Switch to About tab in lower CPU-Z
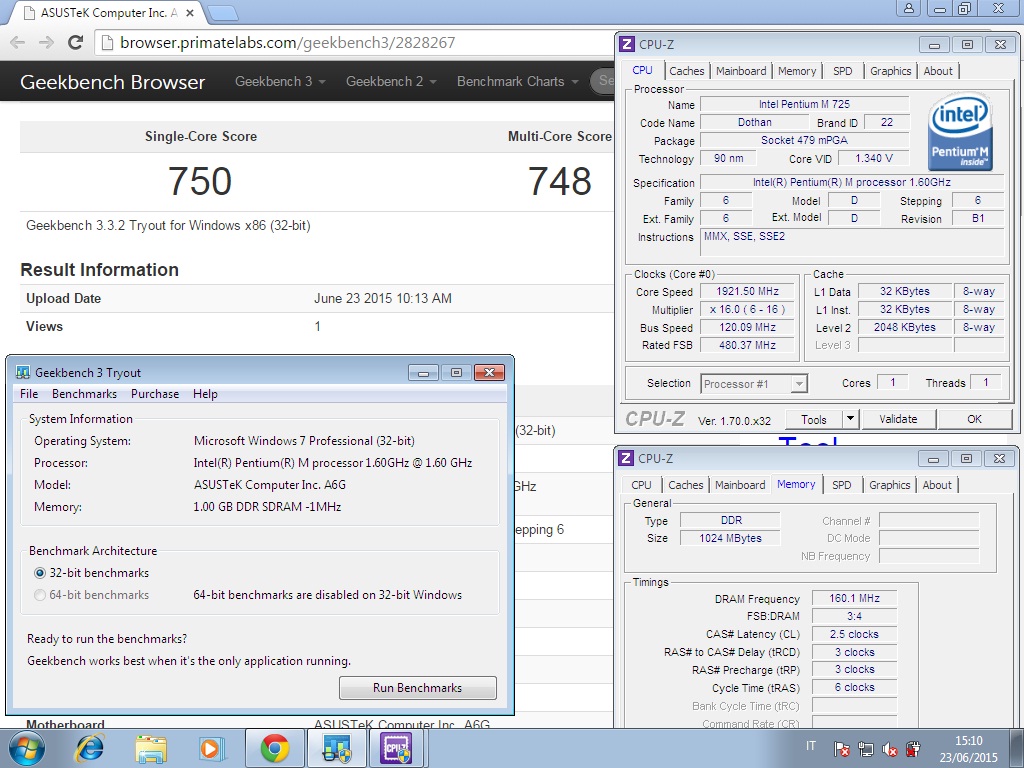Screen dimensions: 1024x768 click(x=937, y=485)
